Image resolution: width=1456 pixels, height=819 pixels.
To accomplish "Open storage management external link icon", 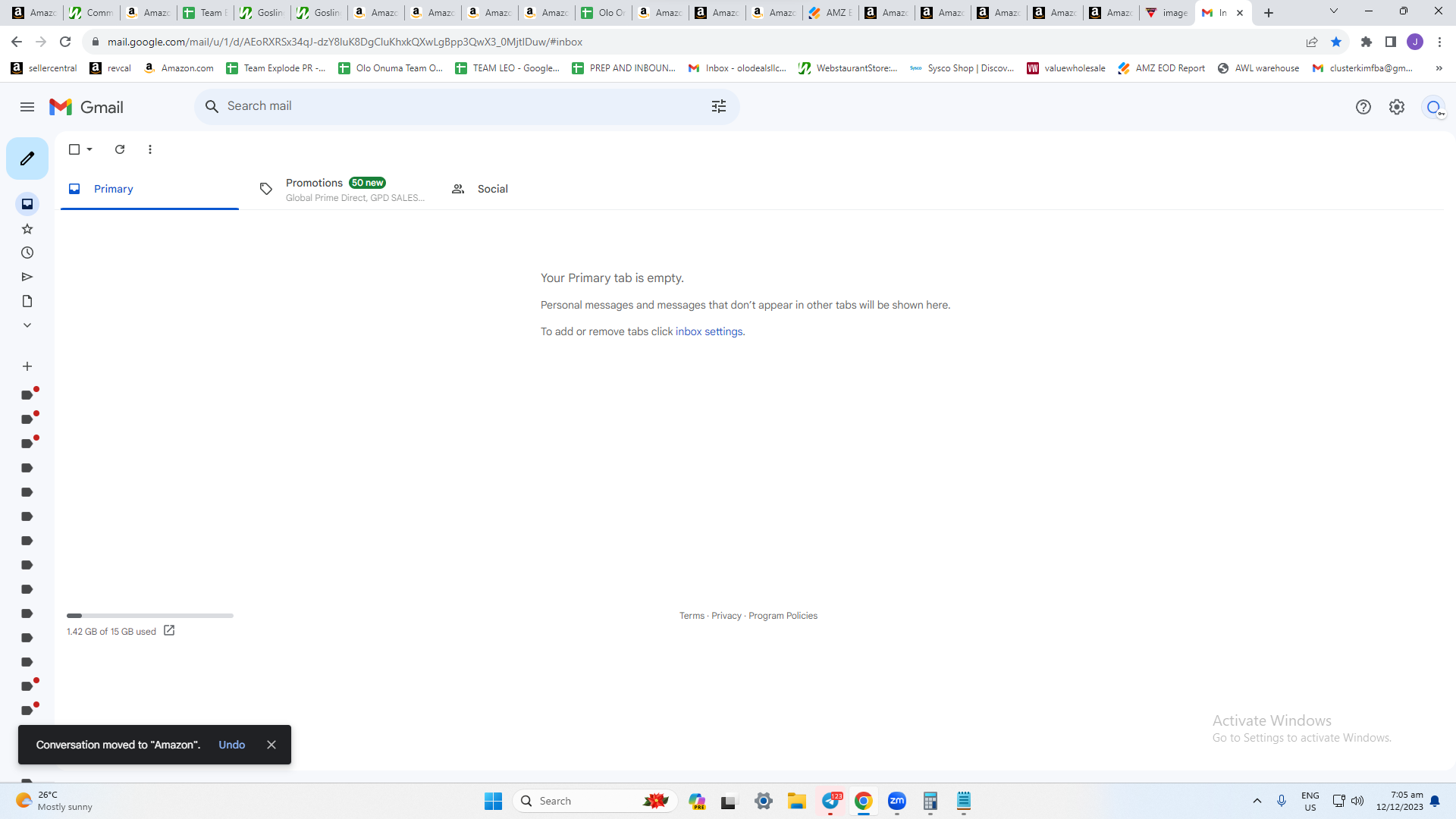I will point(169,630).
